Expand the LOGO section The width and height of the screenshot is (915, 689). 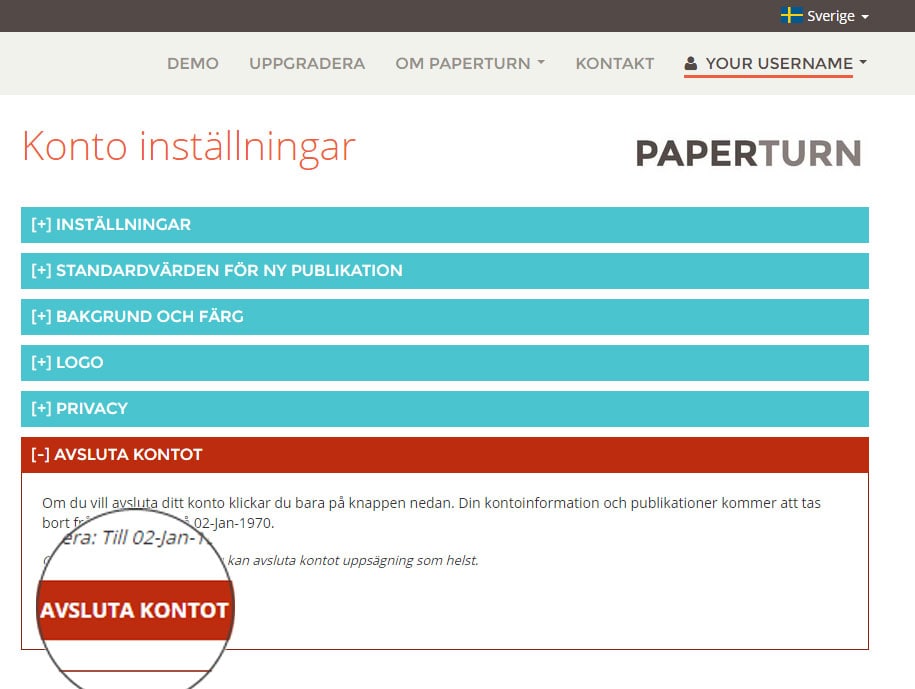tap(445, 363)
